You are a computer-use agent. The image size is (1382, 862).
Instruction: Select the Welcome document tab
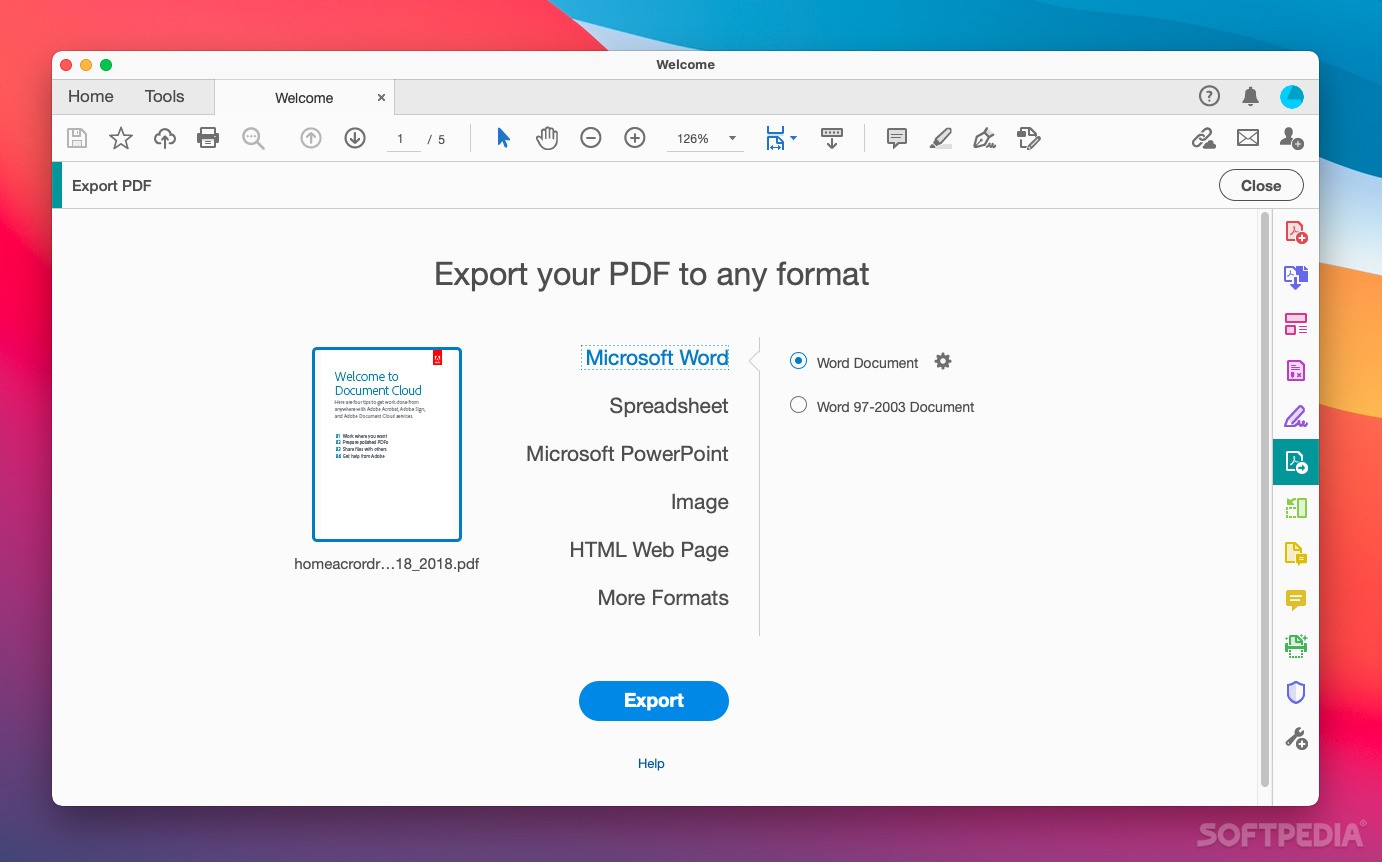click(x=304, y=98)
